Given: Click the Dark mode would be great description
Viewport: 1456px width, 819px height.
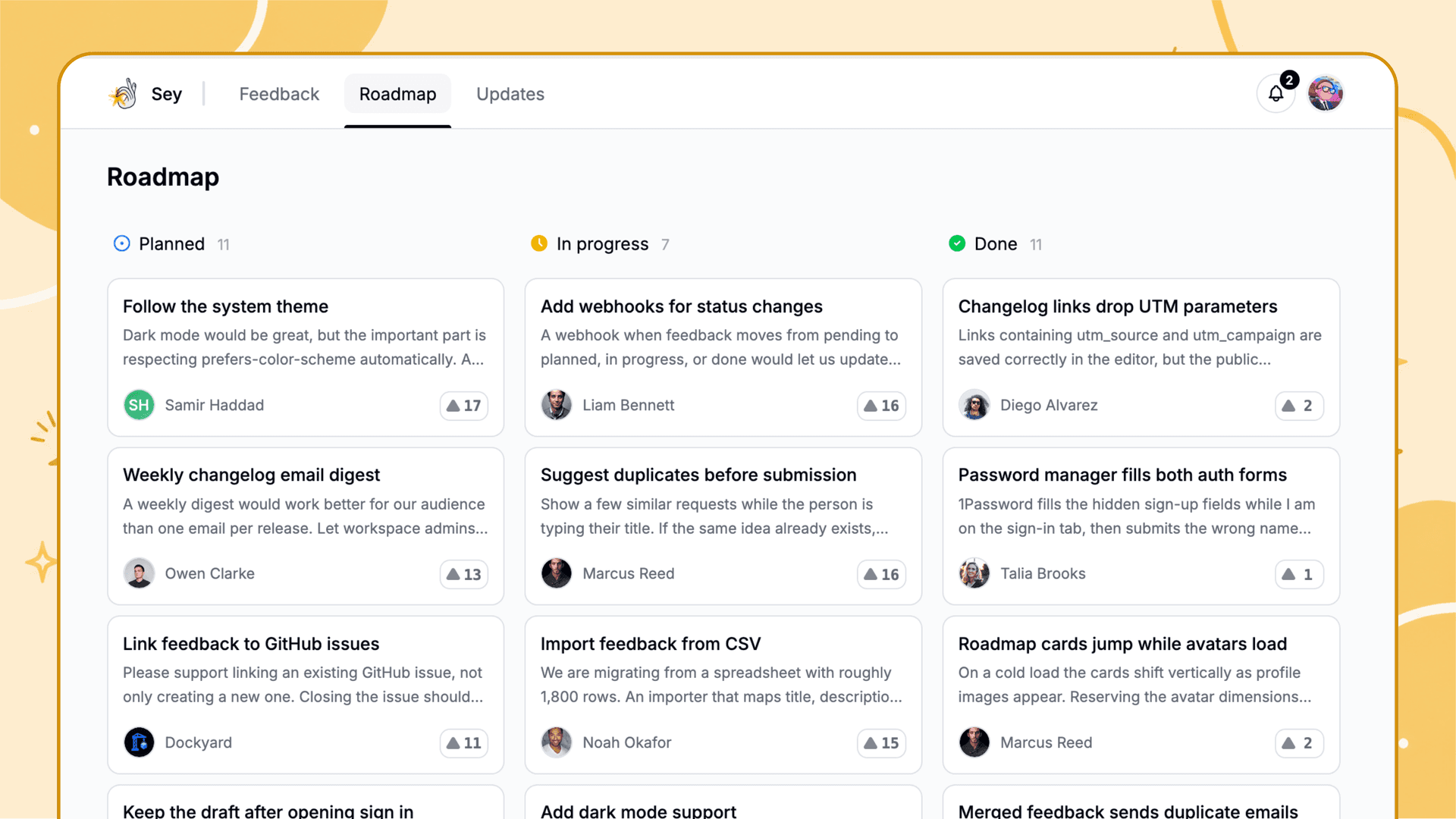Looking at the screenshot, I should [304, 347].
